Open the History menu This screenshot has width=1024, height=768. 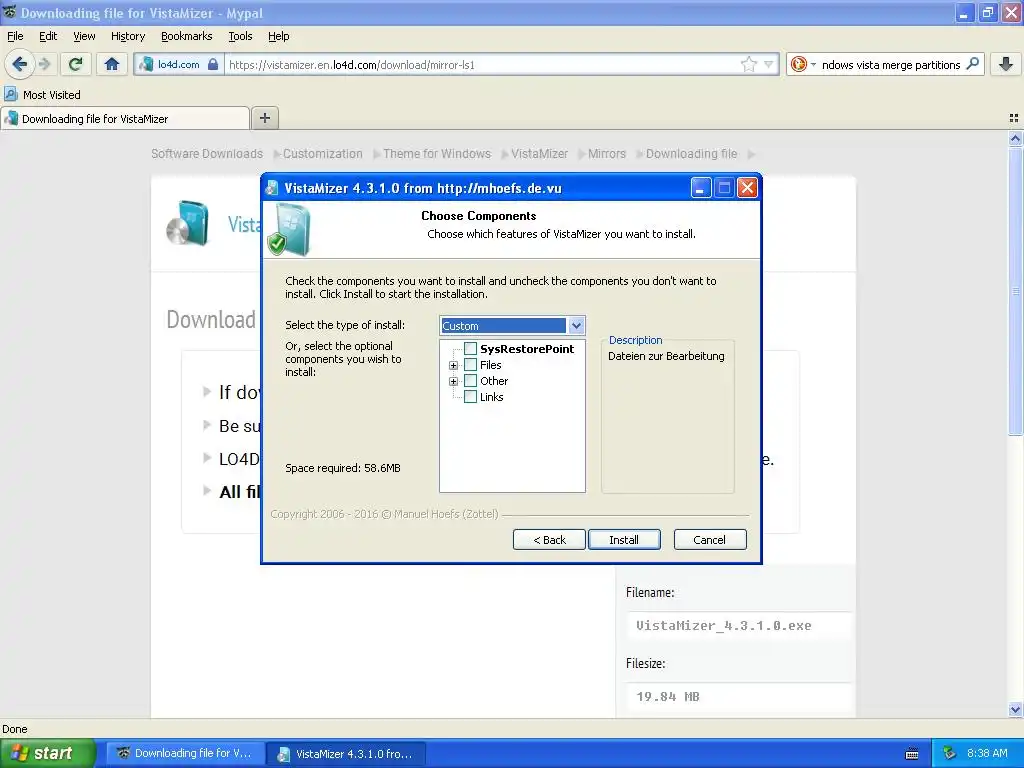127,36
